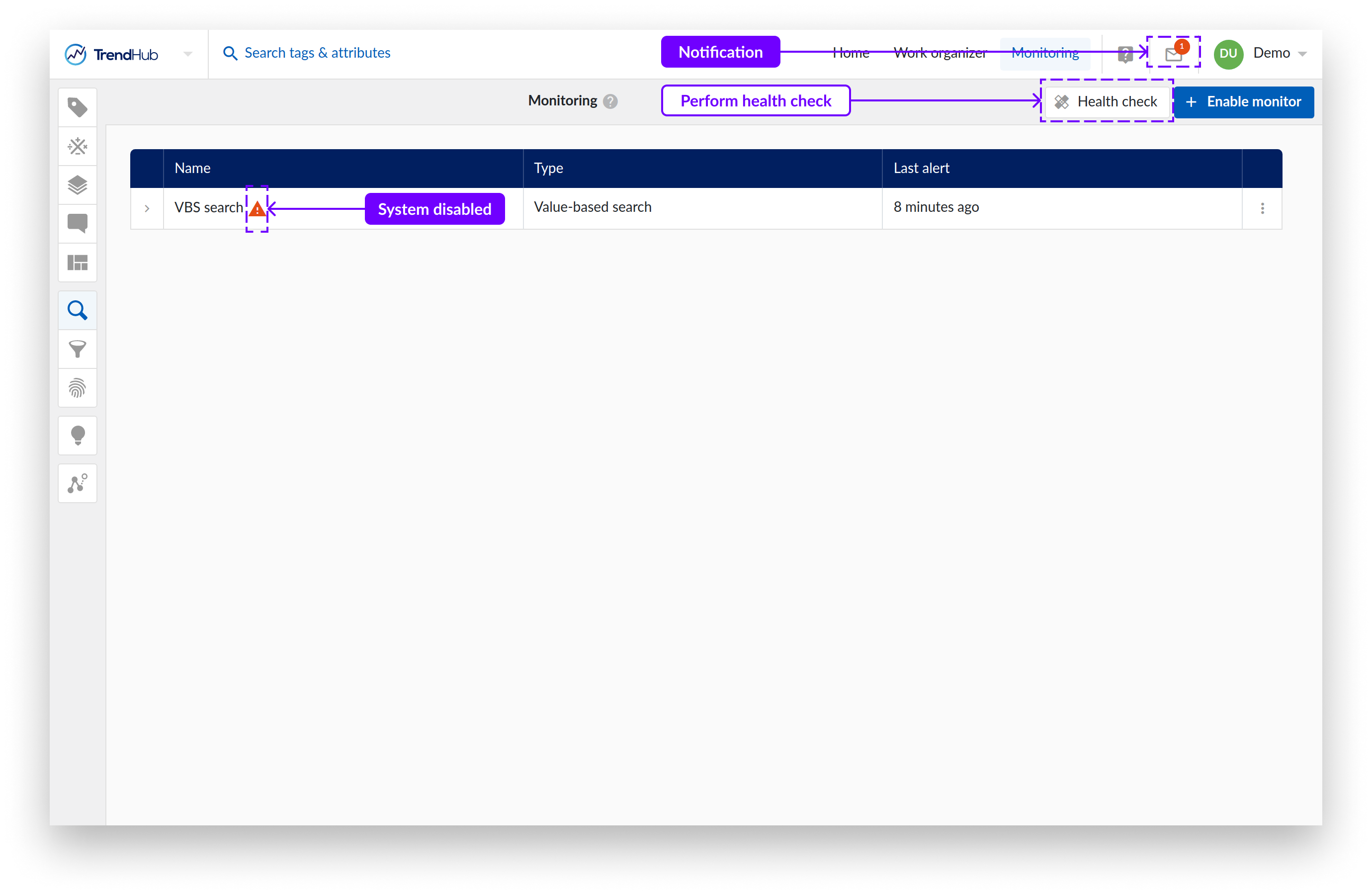Open the dashboard tiles sidebar icon
The height and width of the screenshot is (895, 1372).
pos(77,263)
